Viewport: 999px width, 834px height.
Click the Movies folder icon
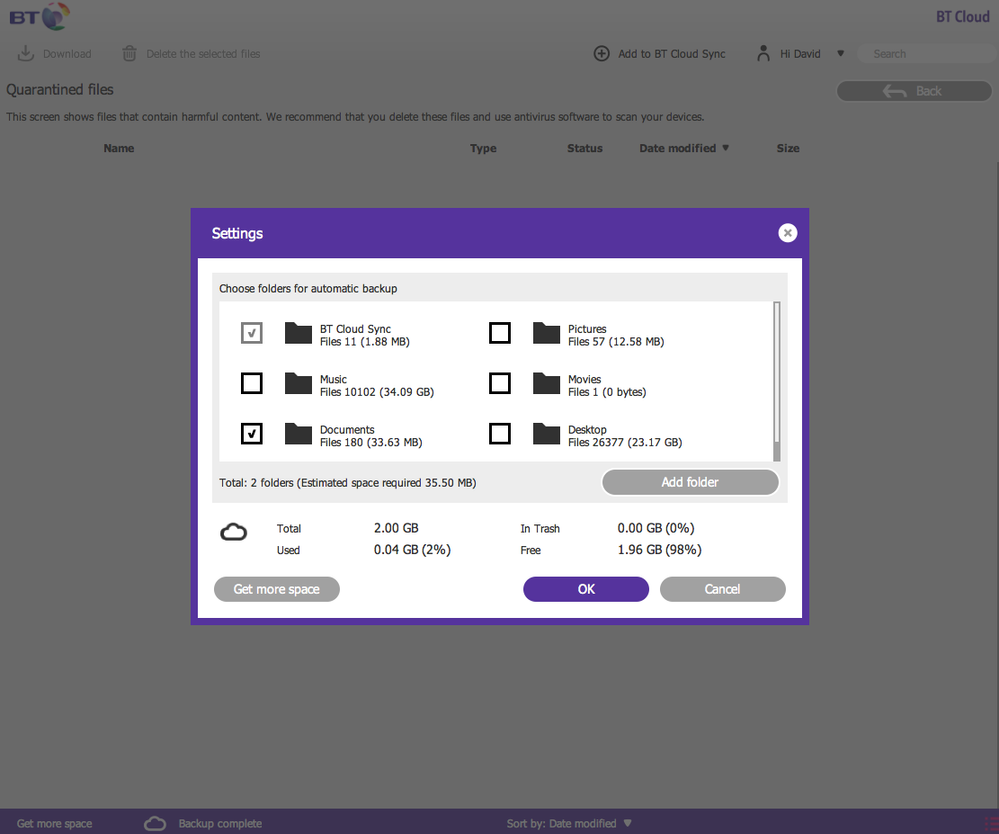coord(547,384)
